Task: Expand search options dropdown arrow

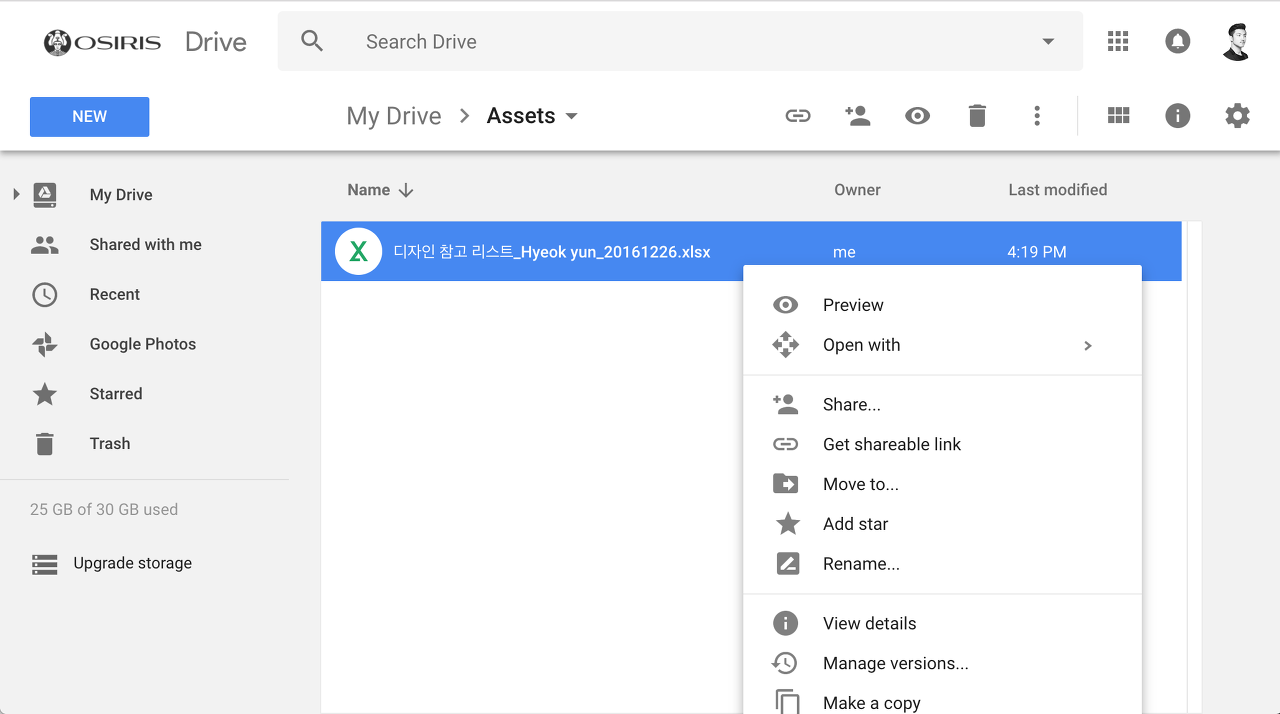Action: coord(1048,42)
